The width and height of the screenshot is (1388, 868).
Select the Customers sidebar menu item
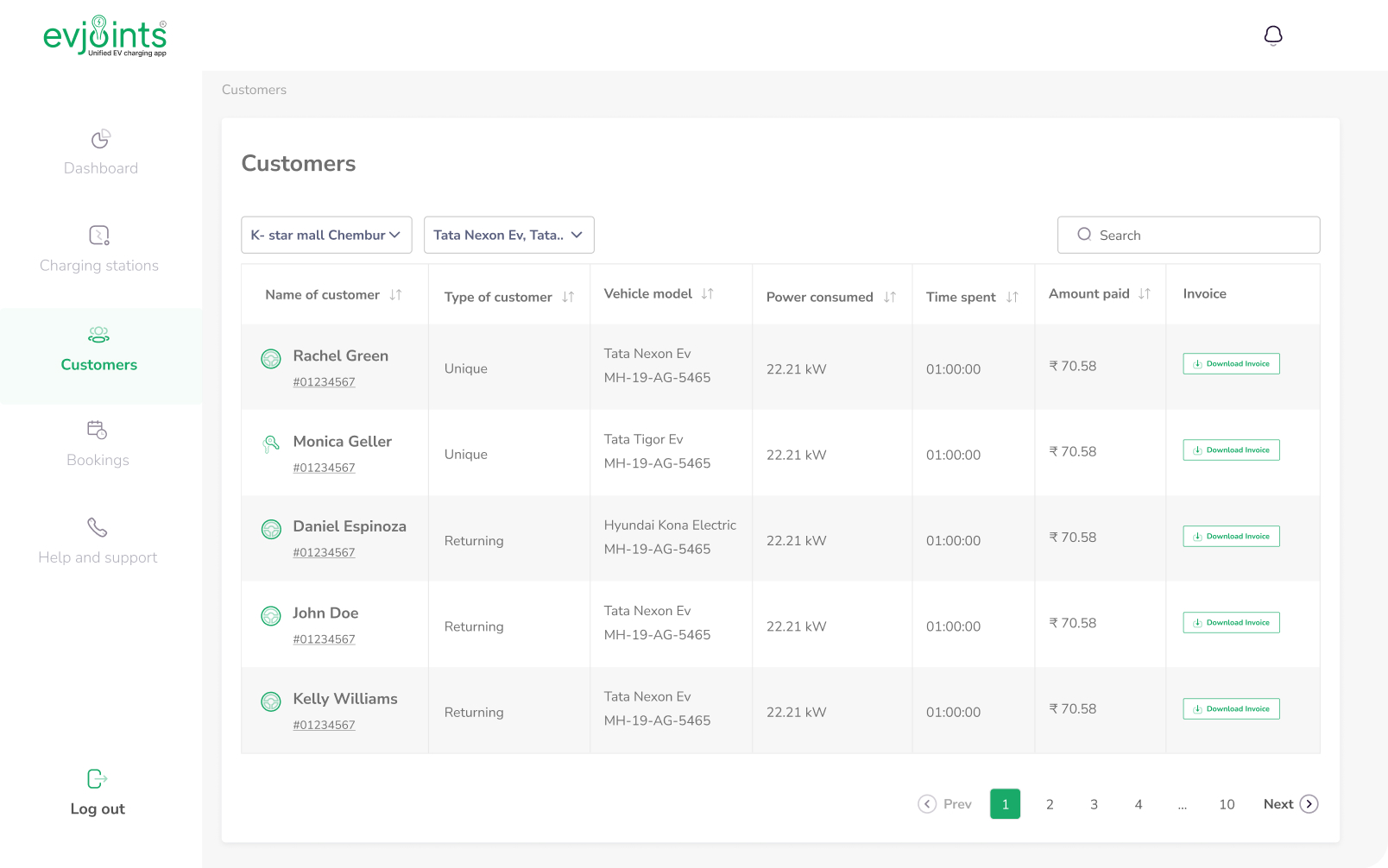pyautogui.click(x=99, y=350)
